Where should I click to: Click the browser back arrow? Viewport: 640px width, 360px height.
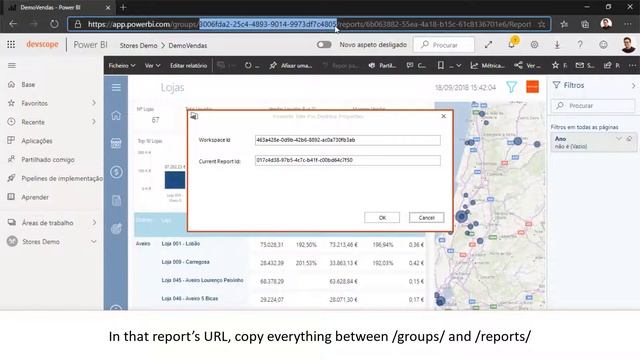13,24
